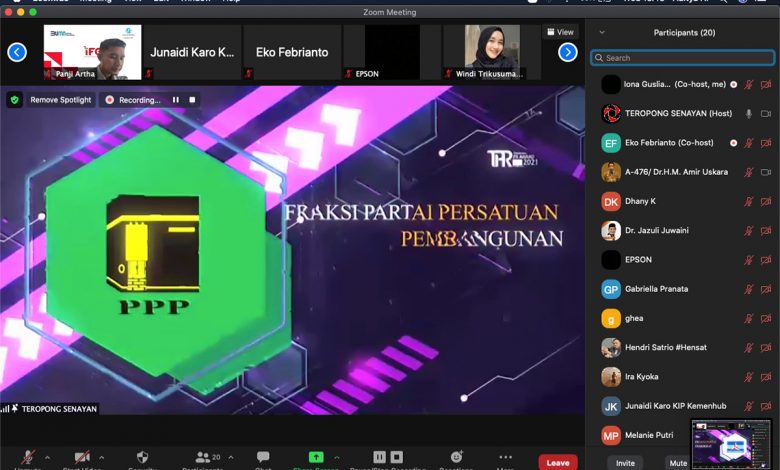Screen dimensions: 780x470
Task: Select the Panji Artha video tile
Action: tap(93, 52)
